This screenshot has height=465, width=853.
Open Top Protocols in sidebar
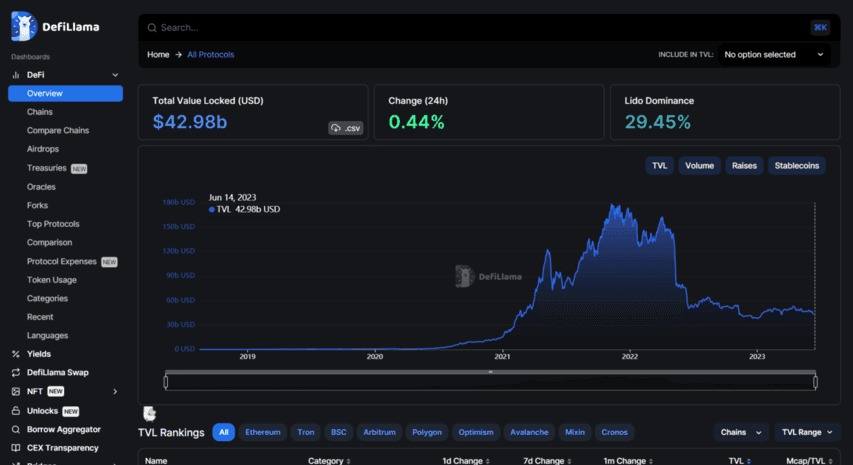coord(53,224)
